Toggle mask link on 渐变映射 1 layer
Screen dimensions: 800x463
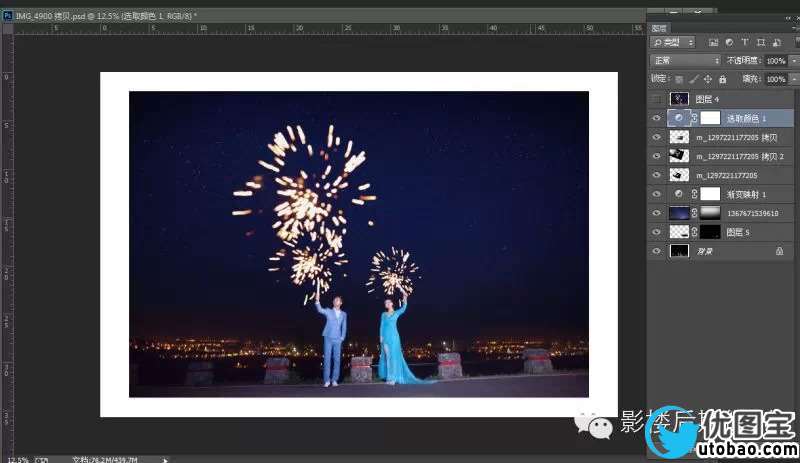694,194
